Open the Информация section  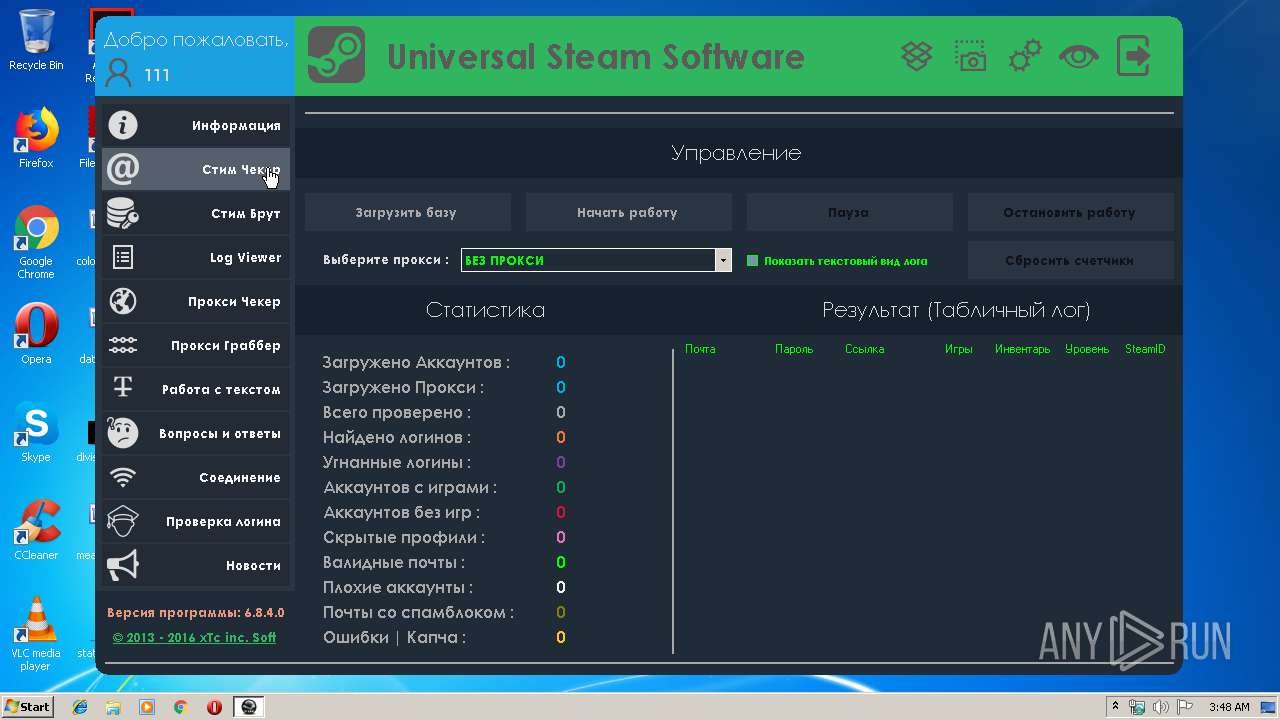196,126
